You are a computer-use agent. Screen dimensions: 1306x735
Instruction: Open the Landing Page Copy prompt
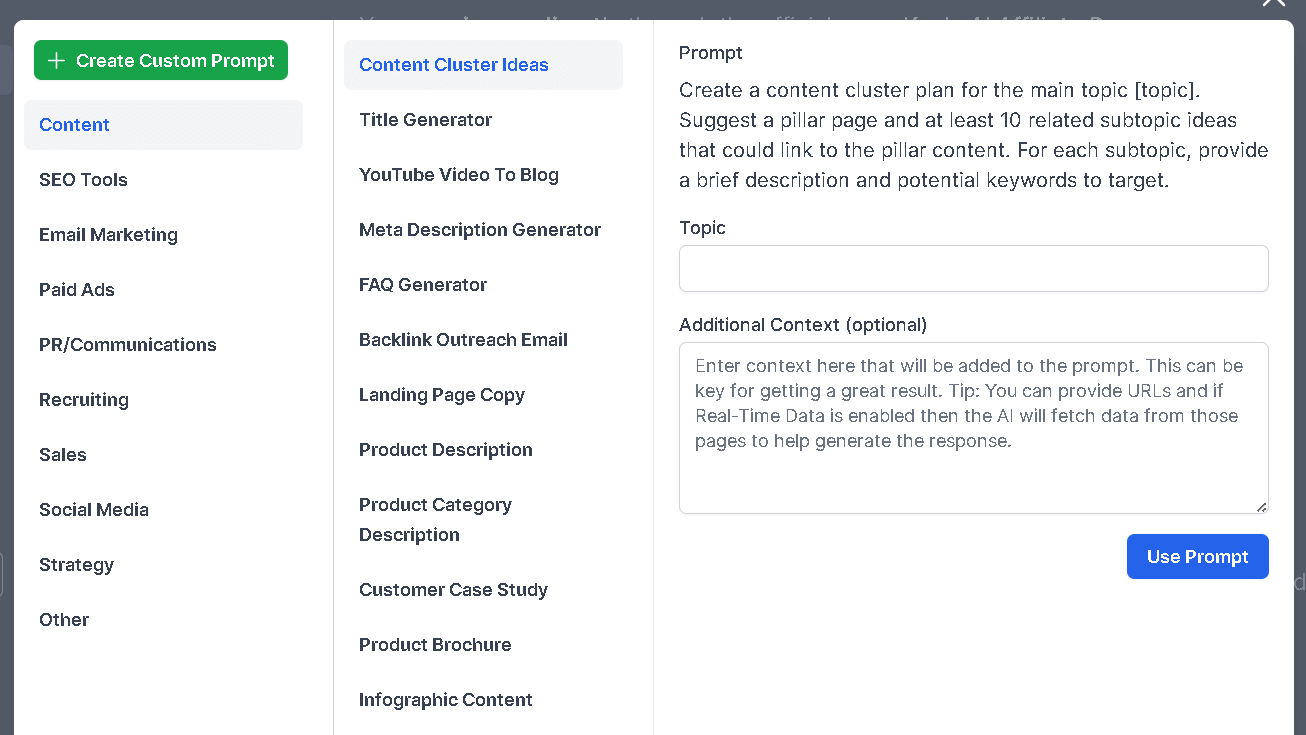coord(441,395)
